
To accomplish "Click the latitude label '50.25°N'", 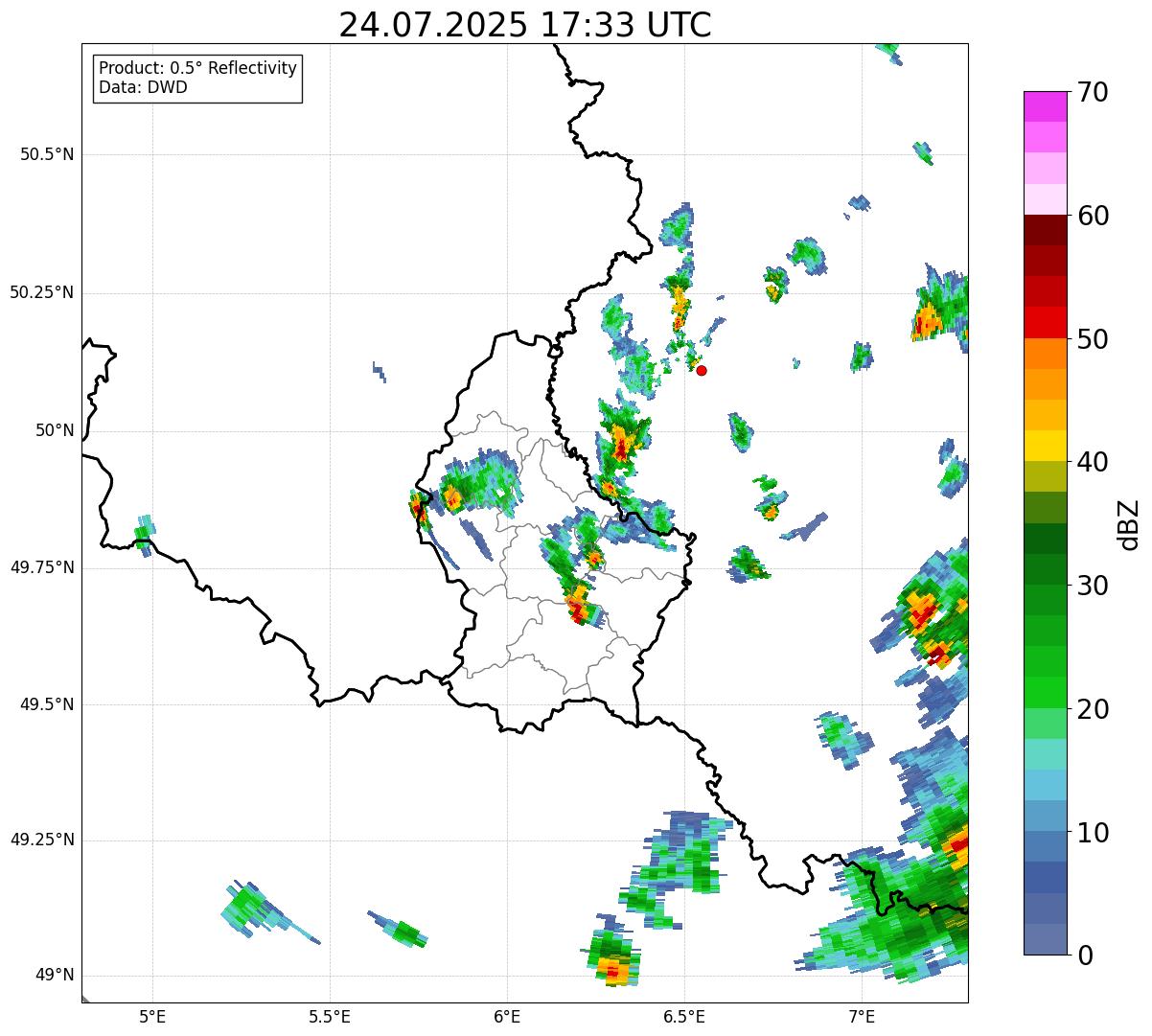I will pyautogui.click(x=42, y=292).
